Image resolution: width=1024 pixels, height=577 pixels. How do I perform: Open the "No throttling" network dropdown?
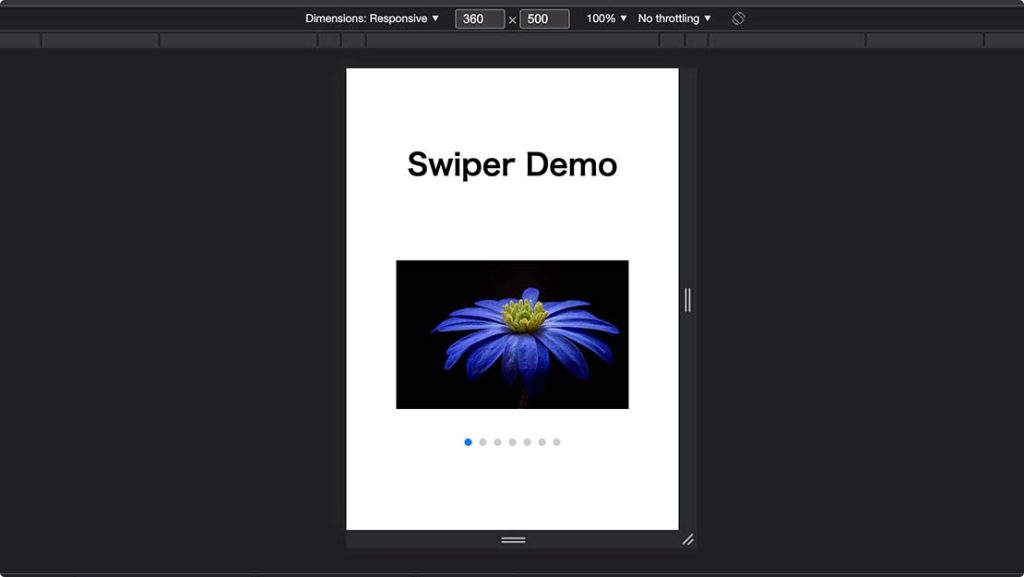coord(672,18)
